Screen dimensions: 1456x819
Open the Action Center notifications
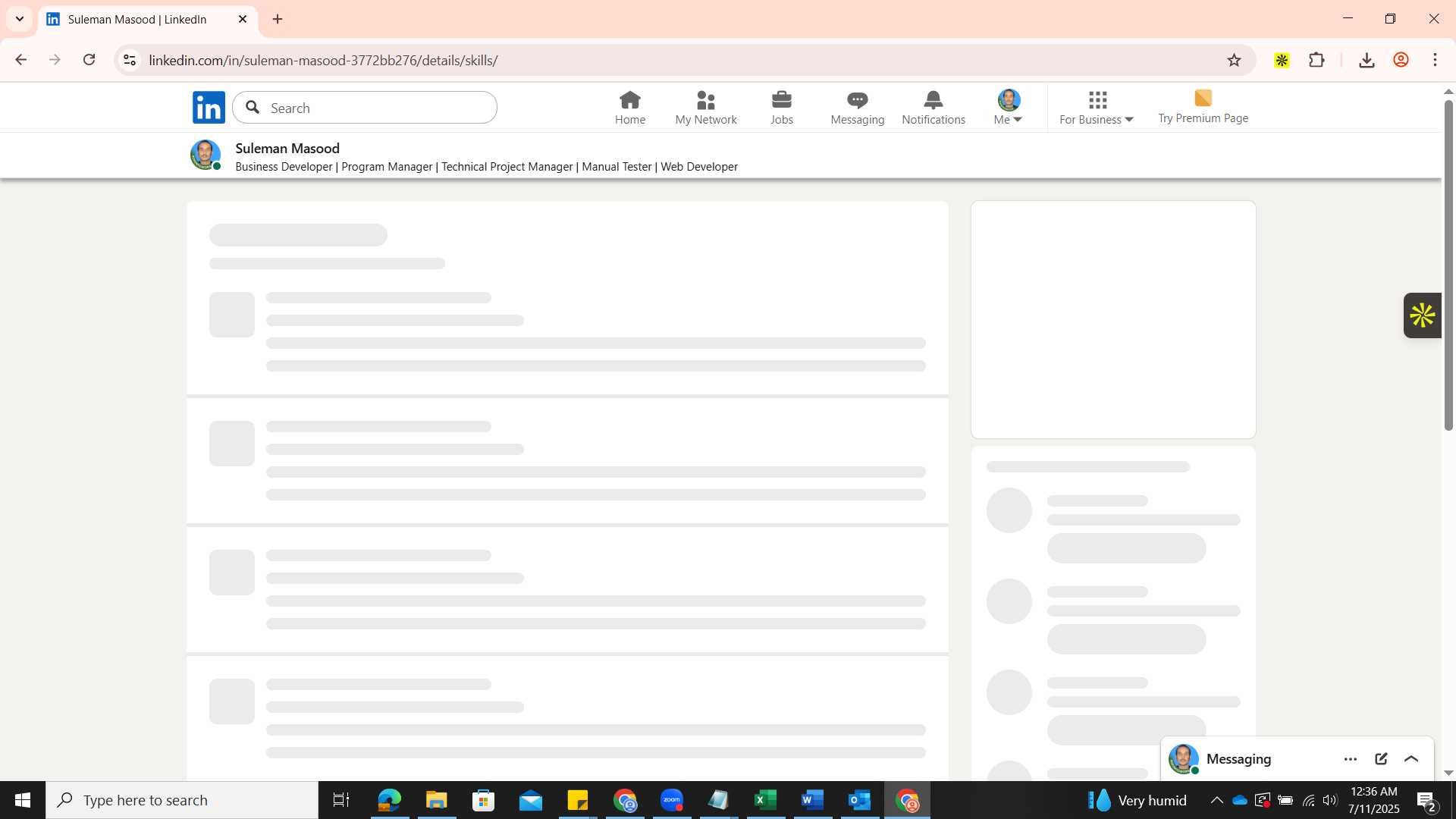(x=1426, y=800)
